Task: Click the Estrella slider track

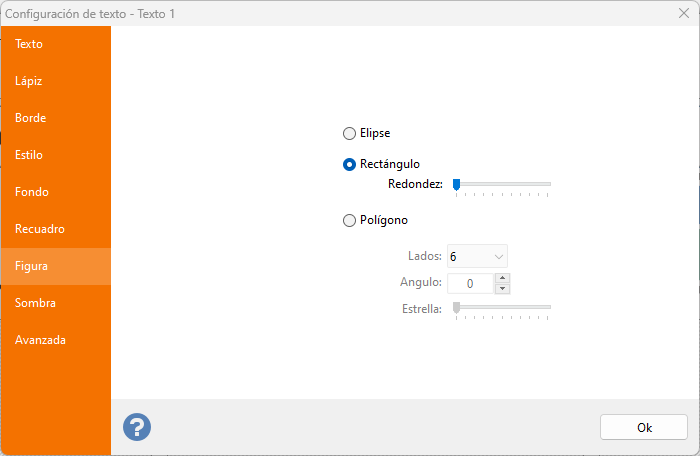Action: click(x=505, y=307)
